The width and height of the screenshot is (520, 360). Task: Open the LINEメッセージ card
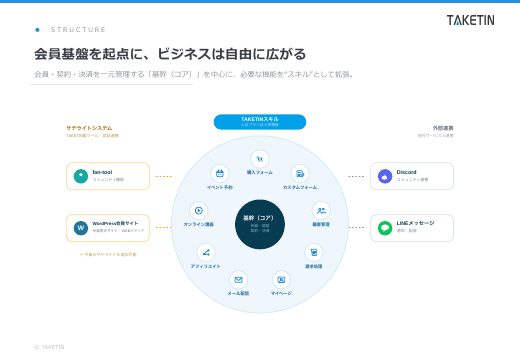pos(412,228)
